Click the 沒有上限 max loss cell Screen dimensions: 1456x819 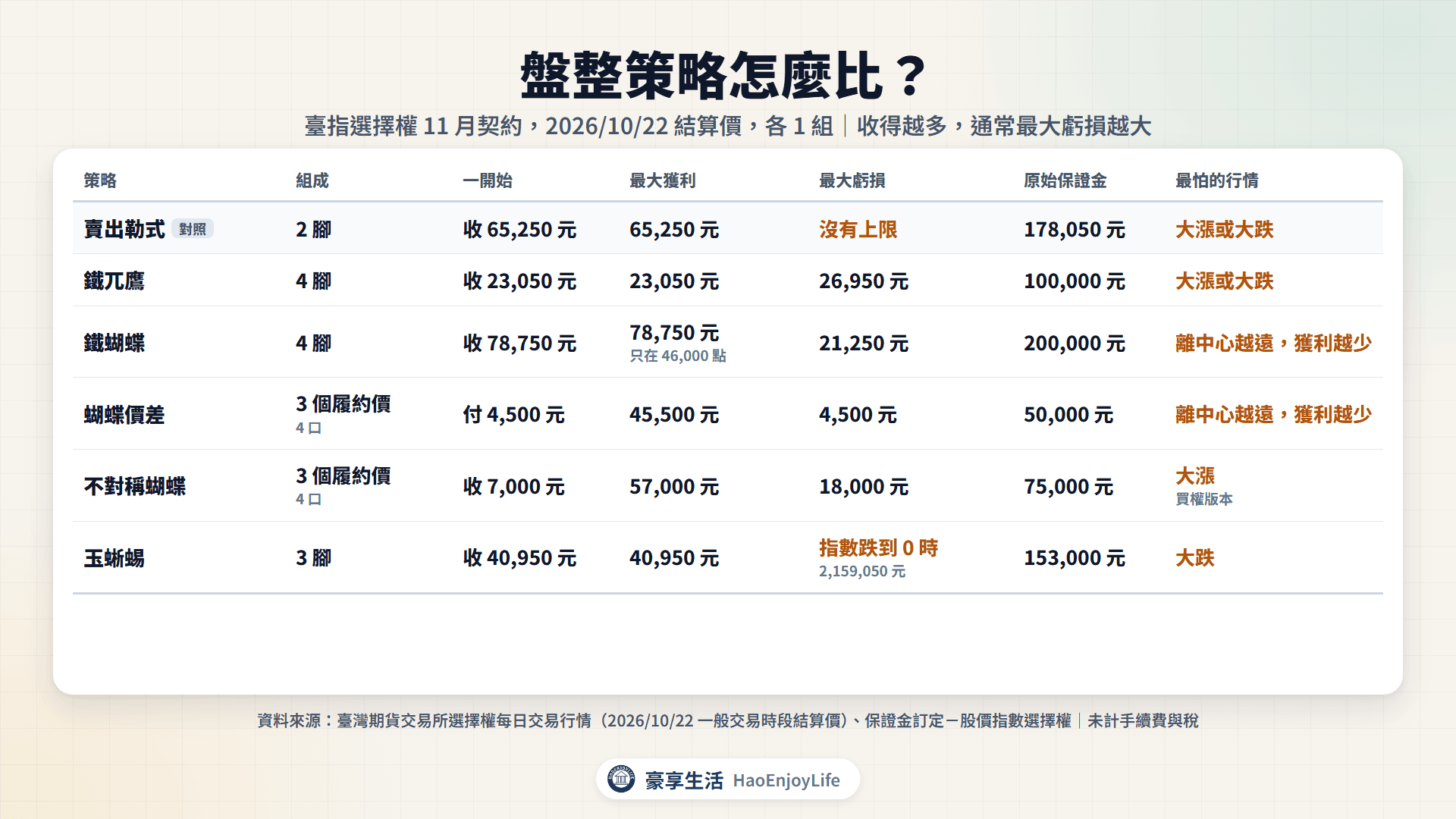click(858, 229)
